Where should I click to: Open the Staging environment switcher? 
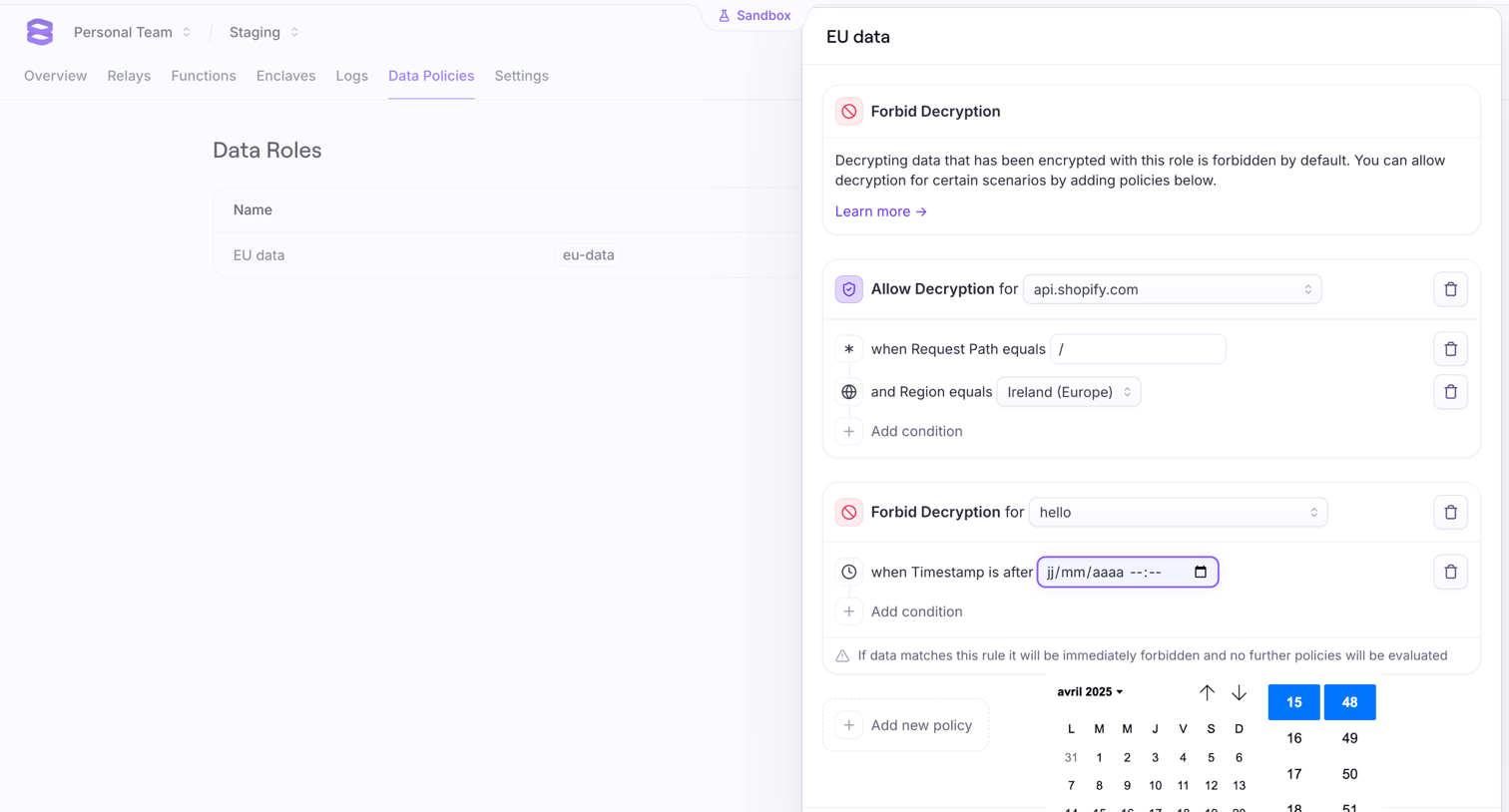click(264, 32)
